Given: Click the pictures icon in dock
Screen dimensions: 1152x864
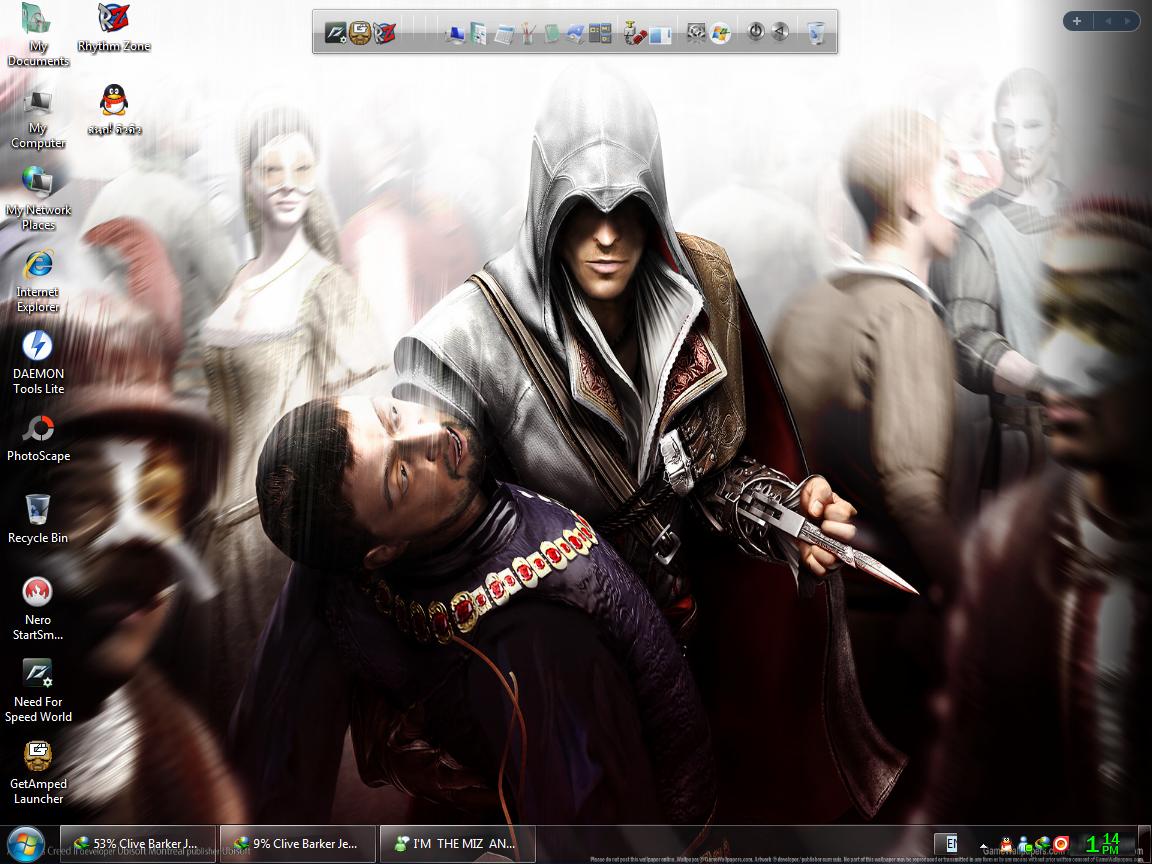Looking at the screenshot, I should [576, 34].
